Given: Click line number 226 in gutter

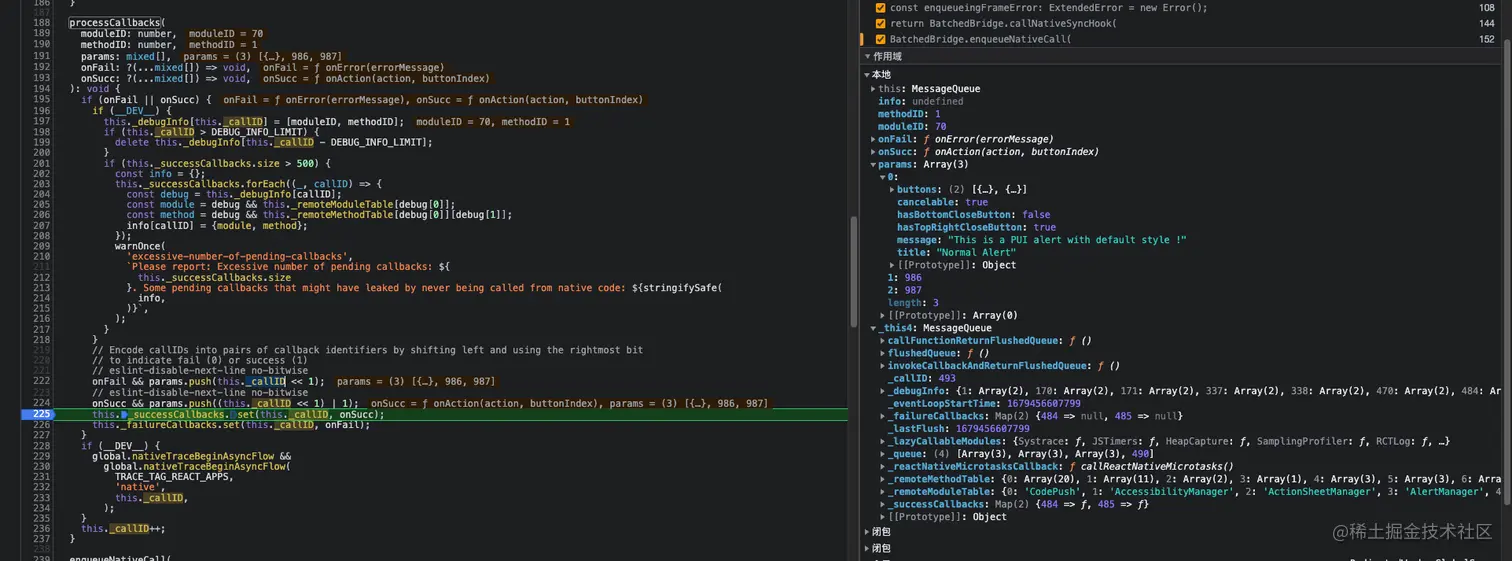Looking at the screenshot, I should [41, 424].
